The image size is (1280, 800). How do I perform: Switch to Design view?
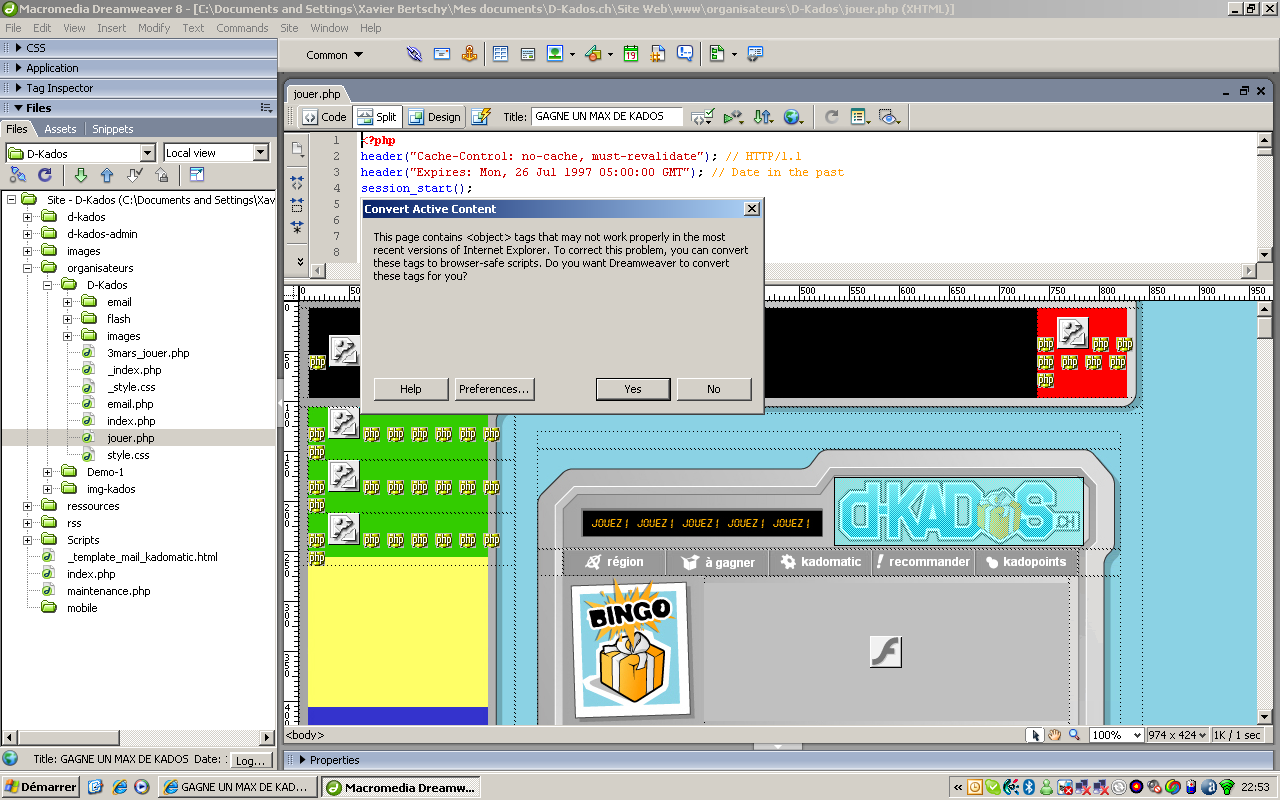tap(434, 116)
